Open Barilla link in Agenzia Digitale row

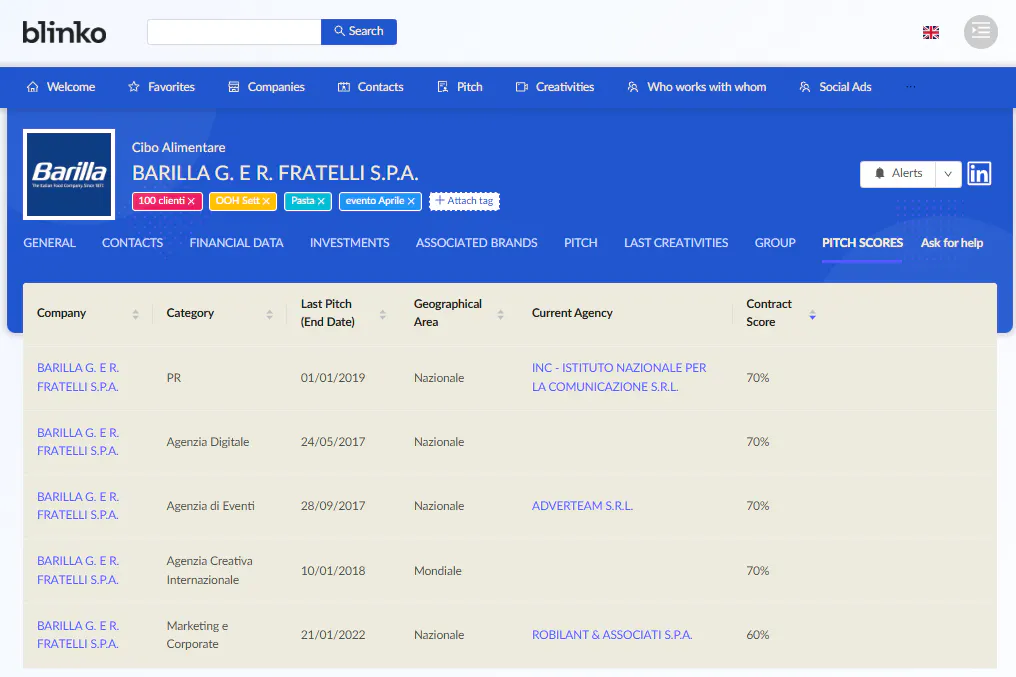point(78,442)
